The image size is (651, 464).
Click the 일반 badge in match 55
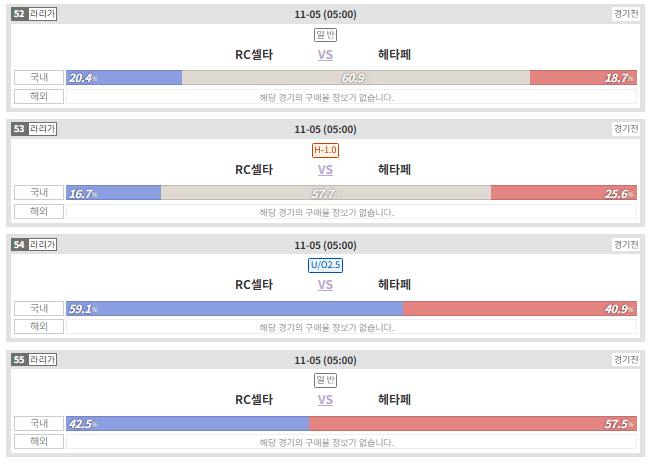[325, 380]
